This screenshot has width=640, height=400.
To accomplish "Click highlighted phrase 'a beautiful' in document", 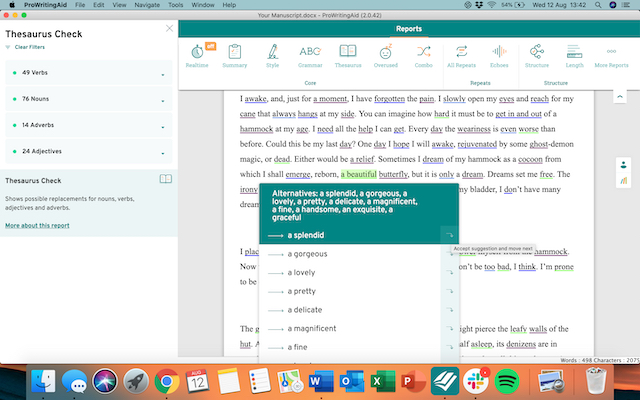I will pyautogui.click(x=359, y=174).
